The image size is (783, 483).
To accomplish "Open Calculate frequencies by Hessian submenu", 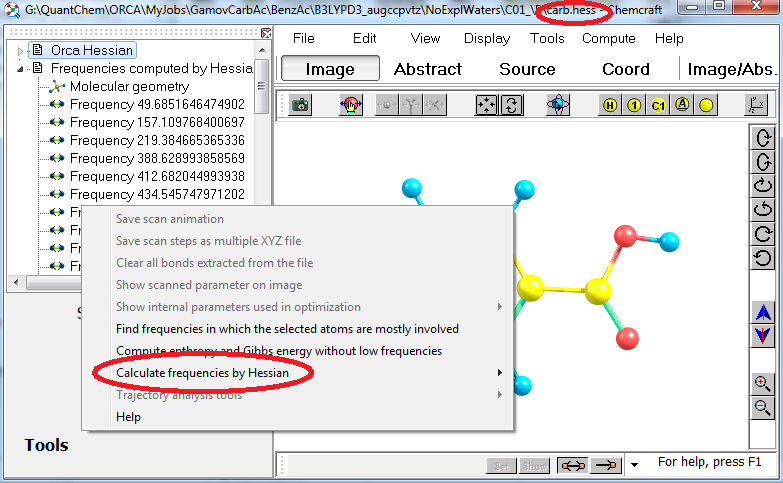I will coord(202,373).
